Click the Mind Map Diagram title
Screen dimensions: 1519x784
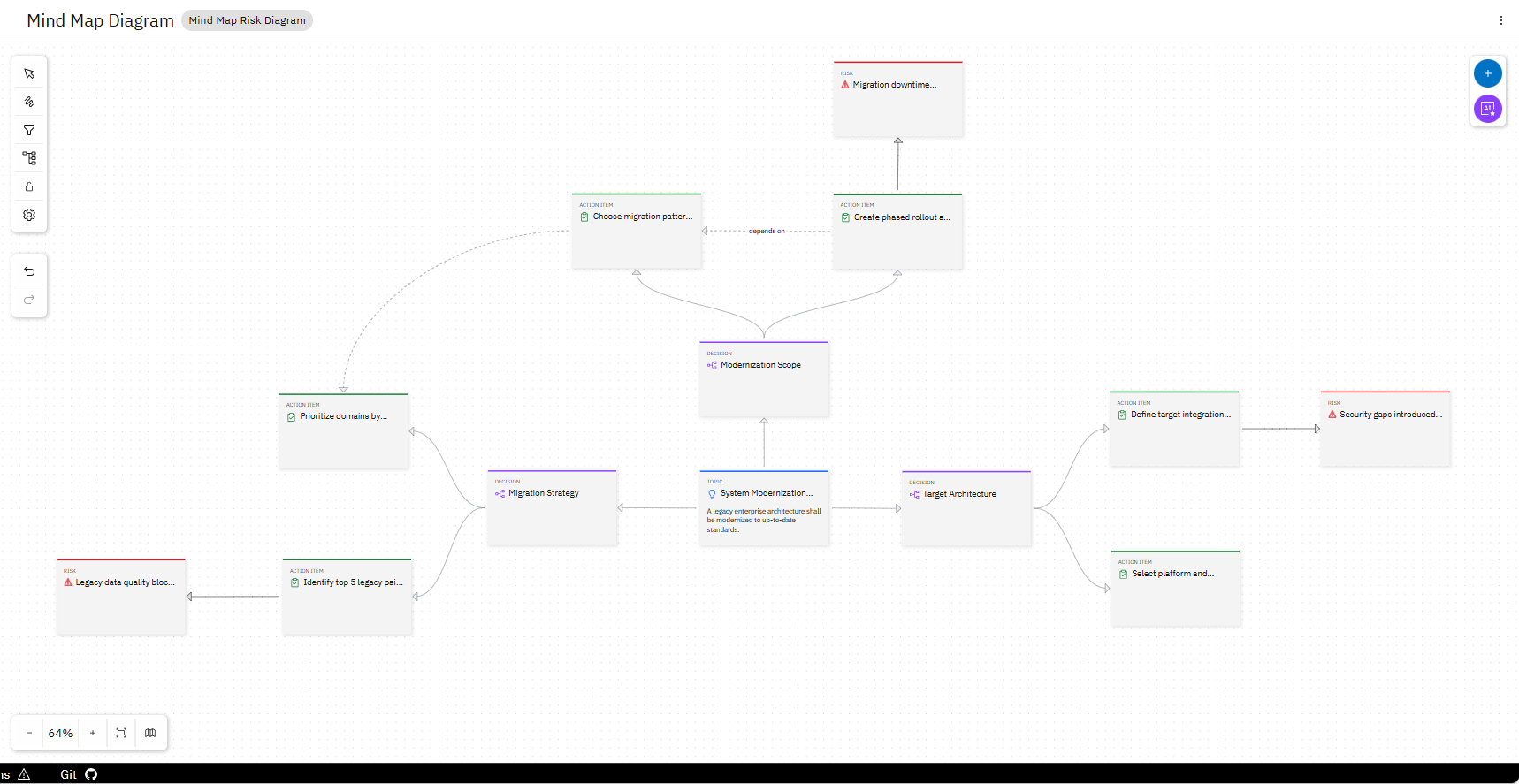100,20
